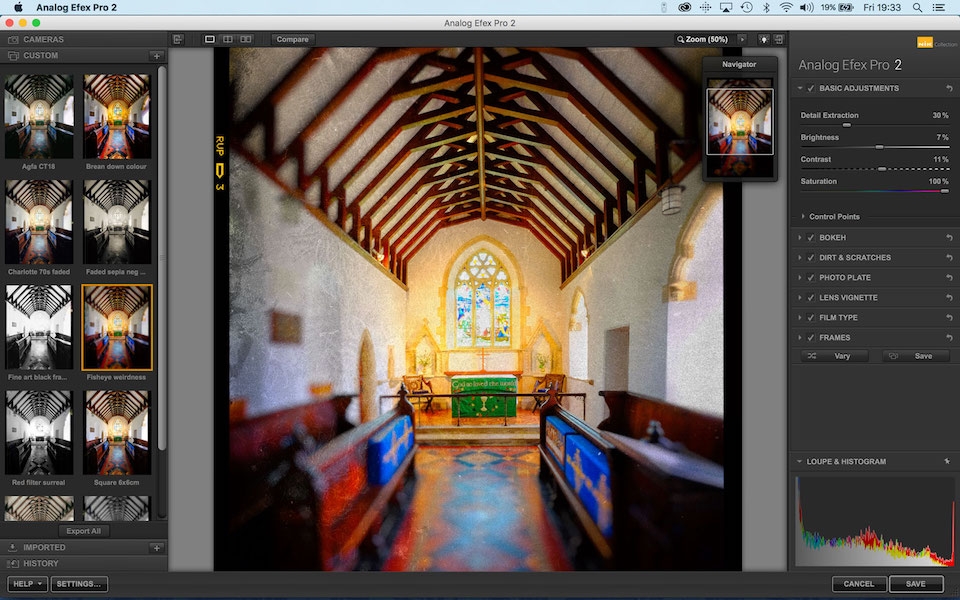Disable the Lens Vignette checkbox
This screenshot has width=960, height=600.
[811, 298]
